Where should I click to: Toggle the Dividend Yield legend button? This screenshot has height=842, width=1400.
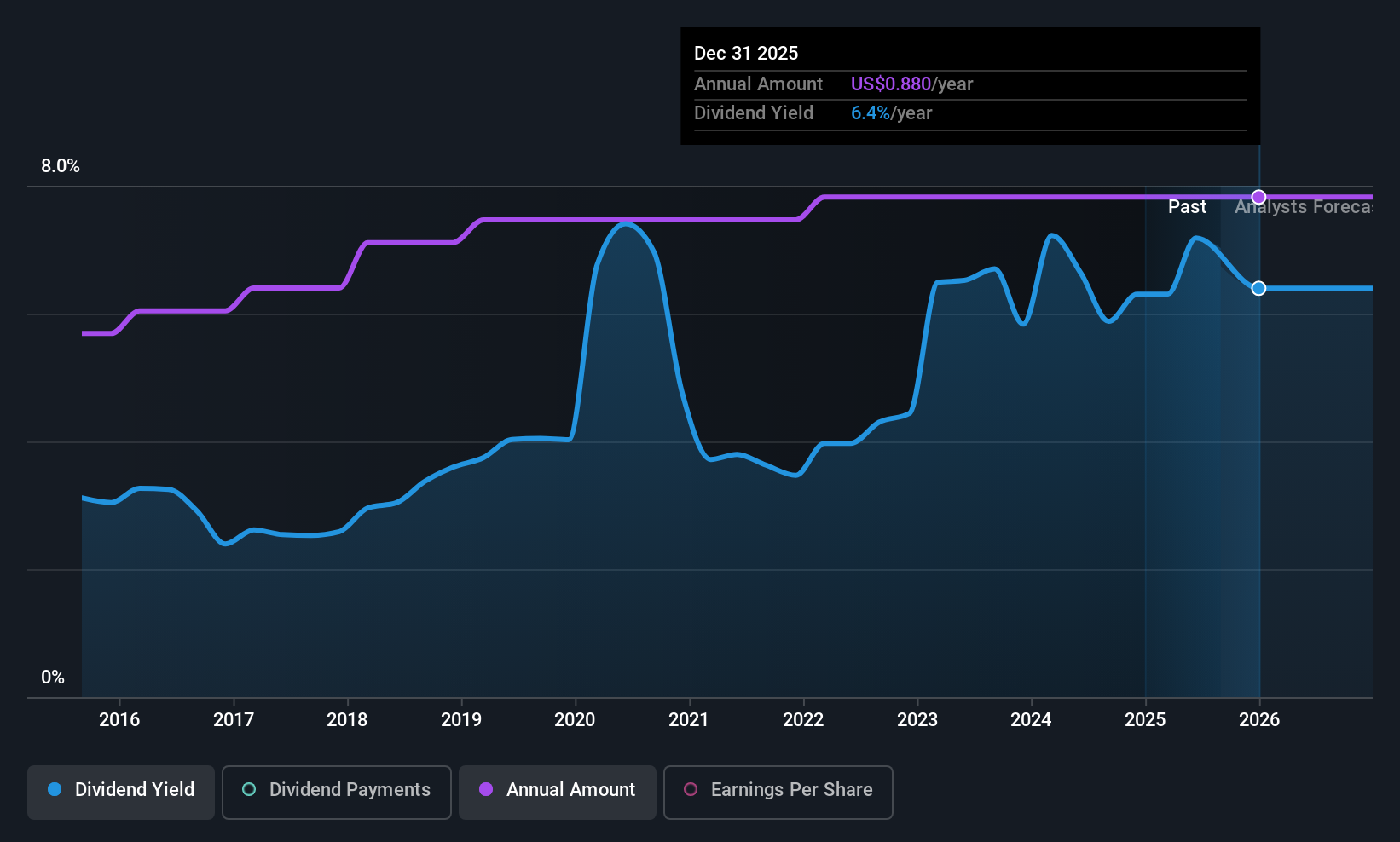coord(121,792)
